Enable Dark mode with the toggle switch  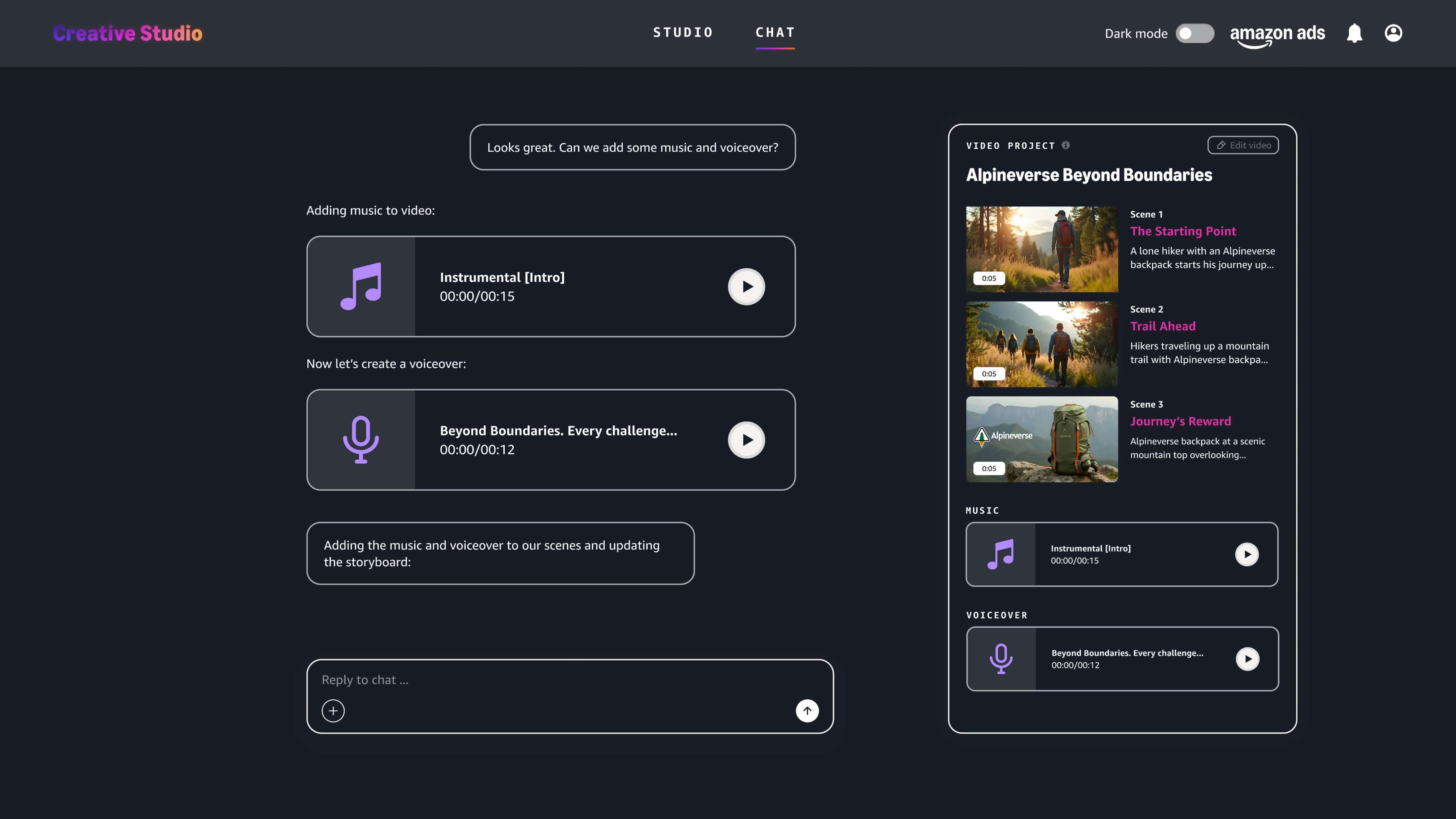pyautogui.click(x=1195, y=33)
